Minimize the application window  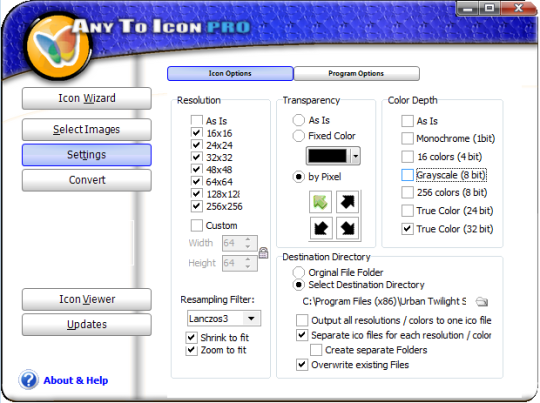pos(467,8)
